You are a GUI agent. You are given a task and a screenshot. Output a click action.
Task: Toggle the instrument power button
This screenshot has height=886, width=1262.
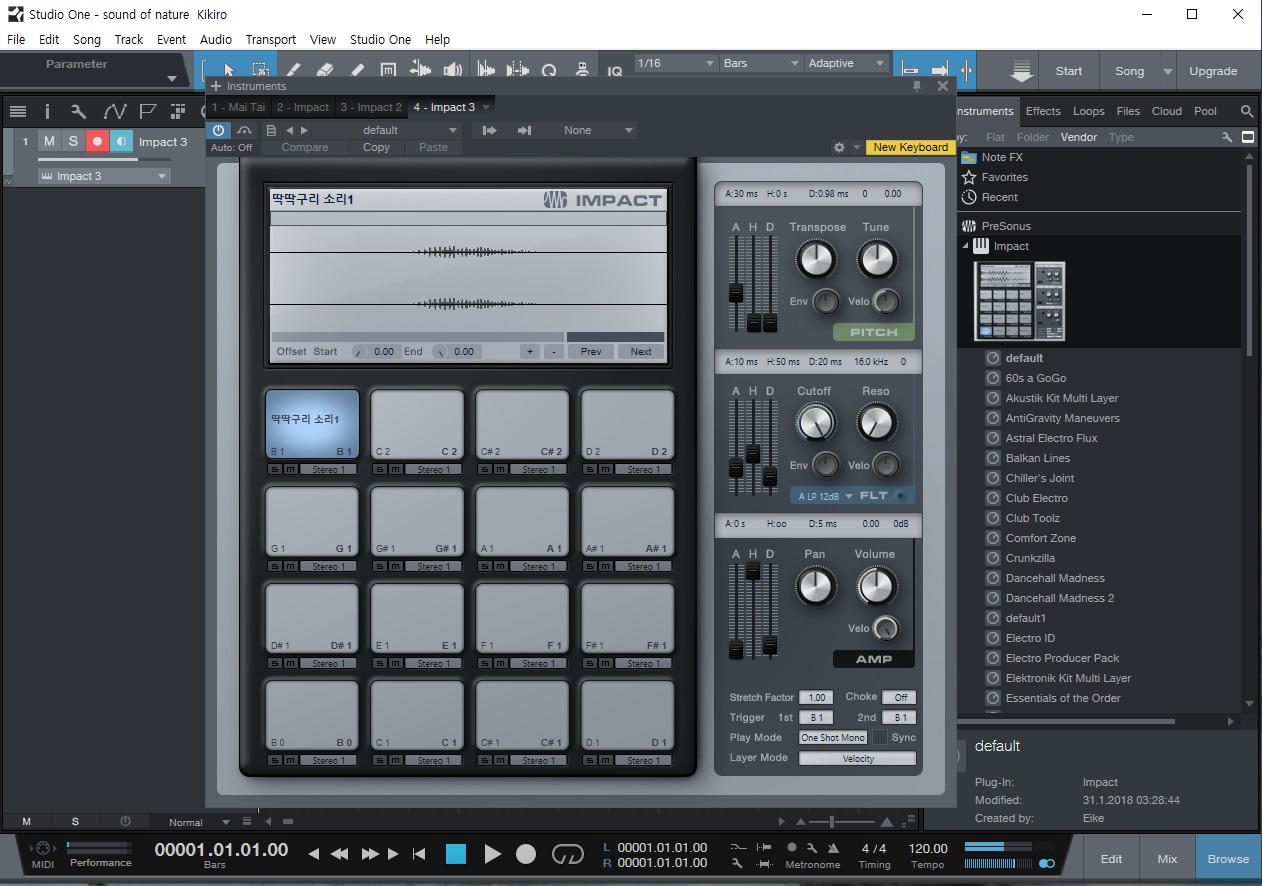pyautogui.click(x=218, y=130)
